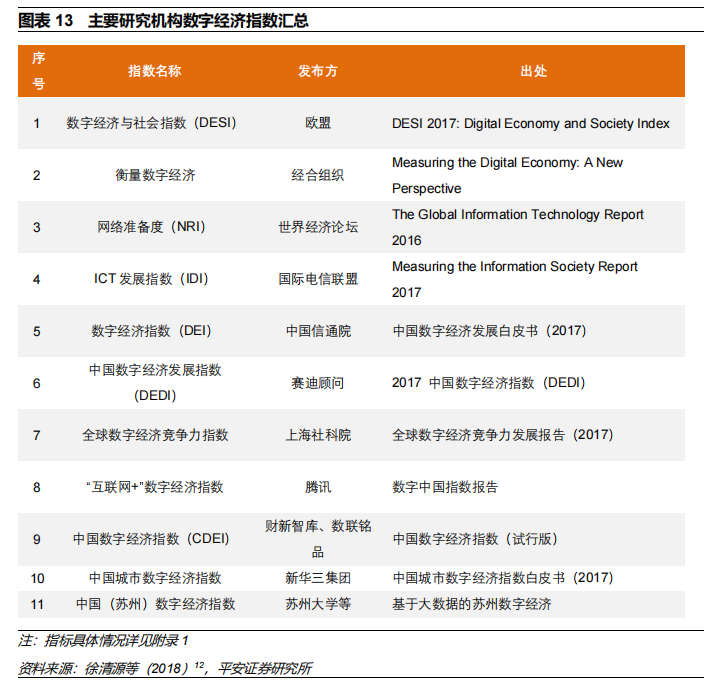Screen dimensions: 718x687
Task: Click source Measuring the Digital Economy: A New Perspective
Action: tap(507, 175)
